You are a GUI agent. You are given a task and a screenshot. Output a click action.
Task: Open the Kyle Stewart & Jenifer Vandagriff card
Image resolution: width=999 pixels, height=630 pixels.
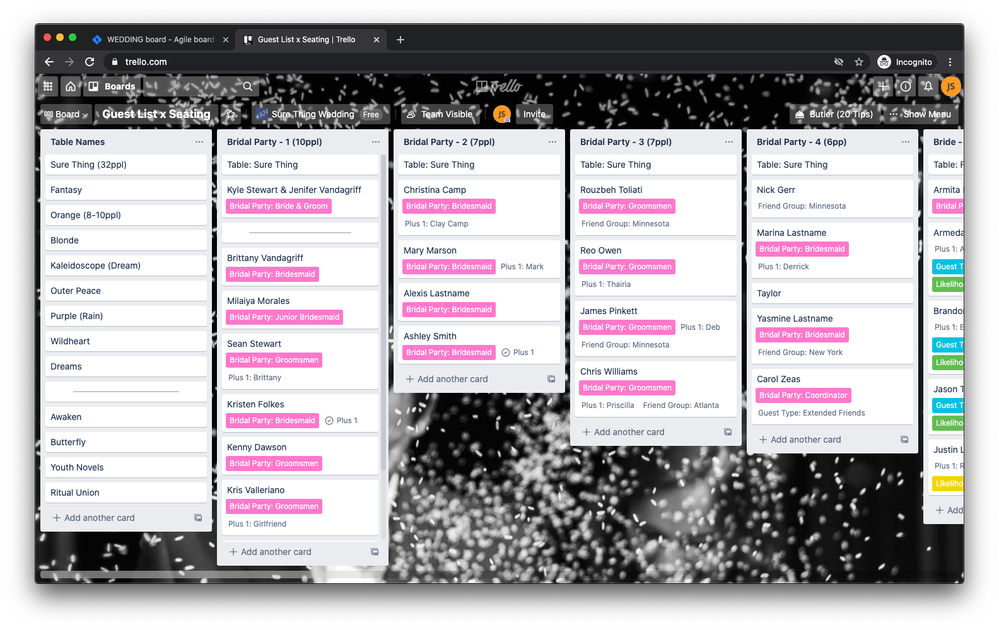[x=300, y=198]
